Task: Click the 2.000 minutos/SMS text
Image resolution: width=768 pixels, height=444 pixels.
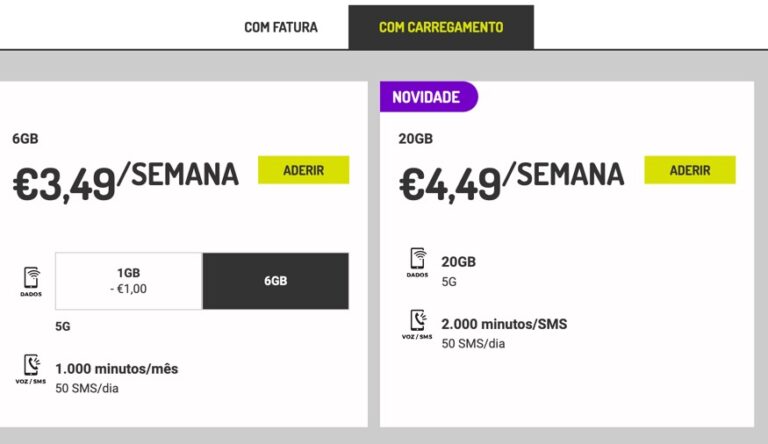Action: pos(504,323)
